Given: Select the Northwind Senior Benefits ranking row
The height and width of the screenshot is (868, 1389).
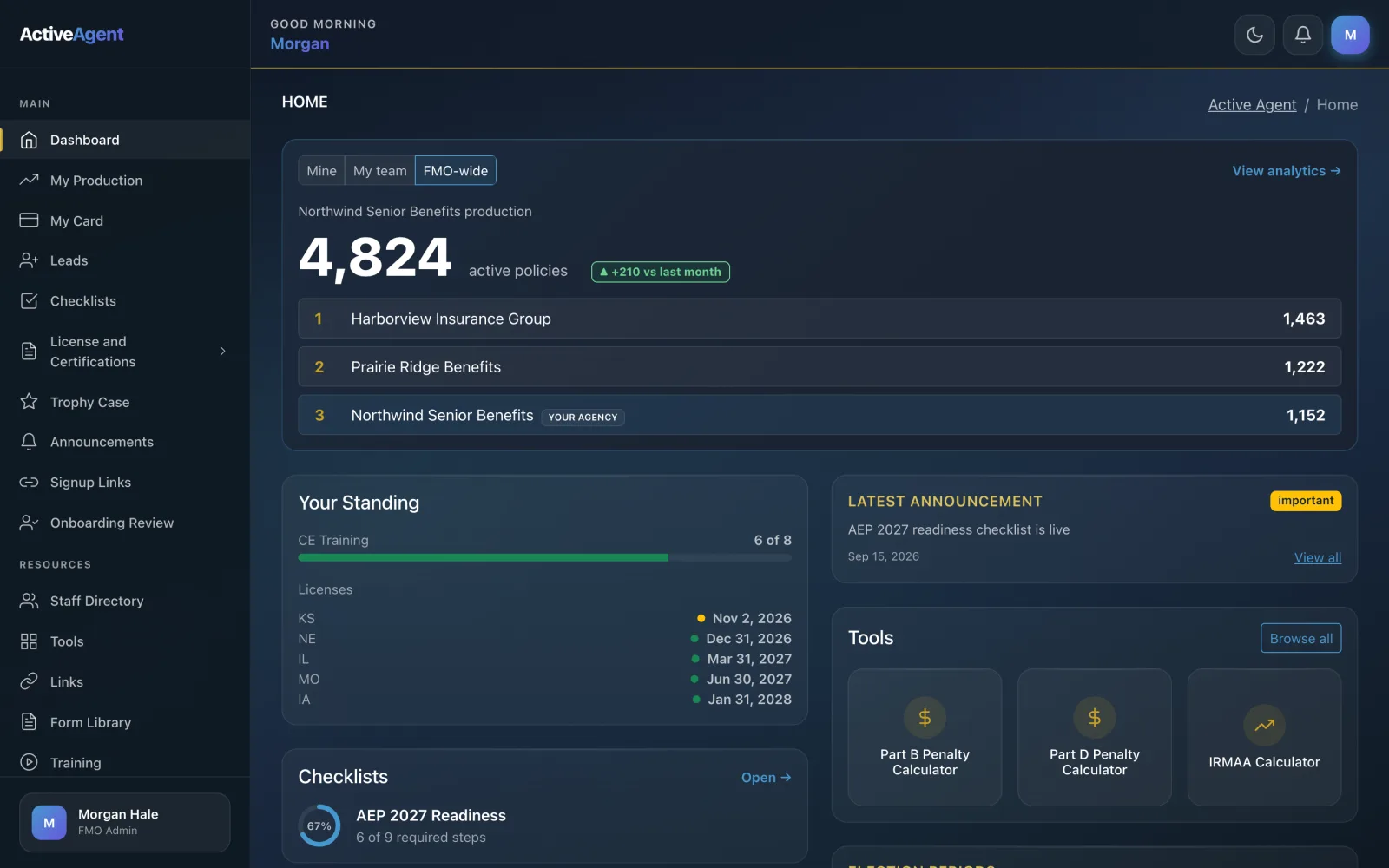Looking at the screenshot, I should [x=820, y=415].
